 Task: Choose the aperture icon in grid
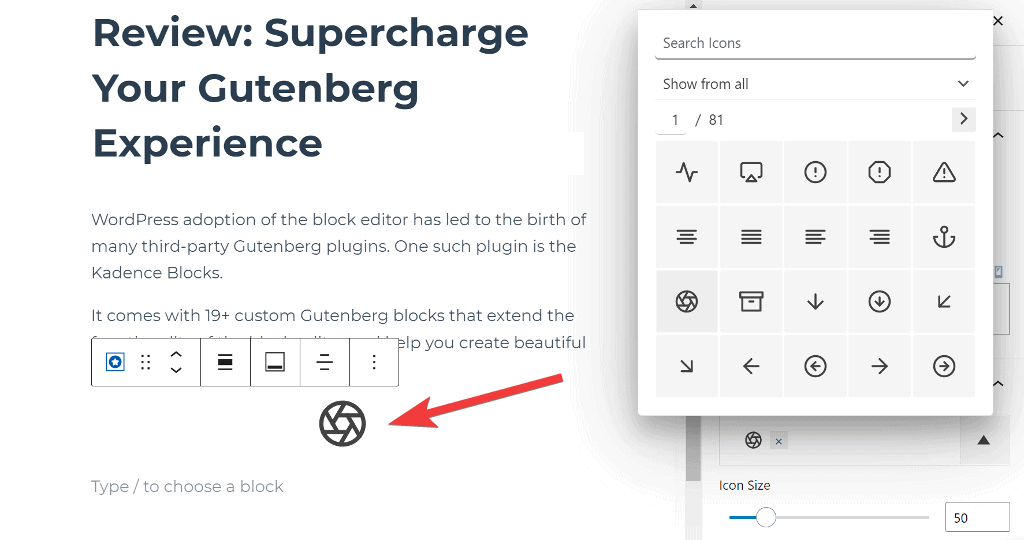pyautogui.click(x=687, y=301)
